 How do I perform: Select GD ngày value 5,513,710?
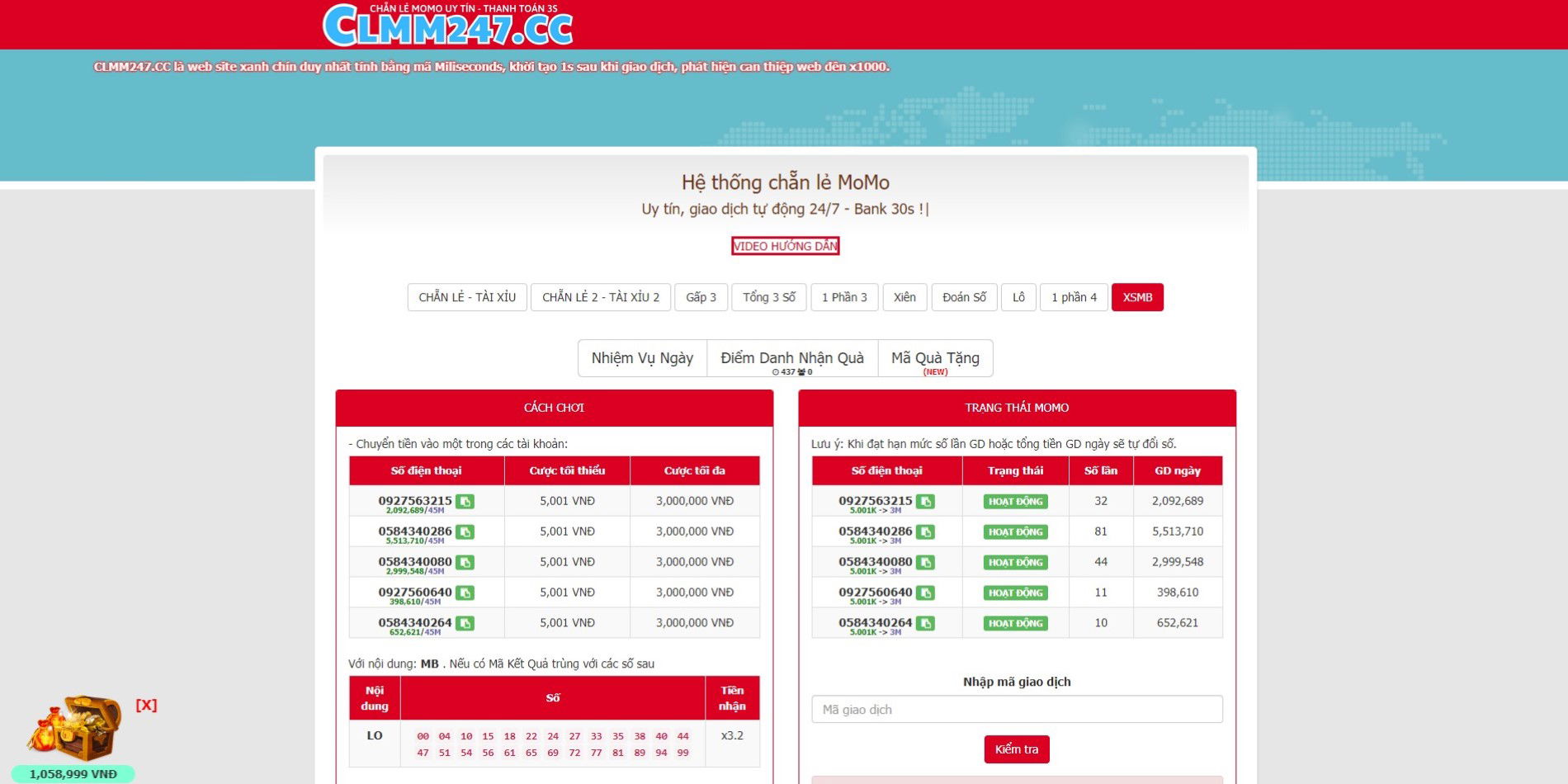pyautogui.click(x=1178, y=531)
